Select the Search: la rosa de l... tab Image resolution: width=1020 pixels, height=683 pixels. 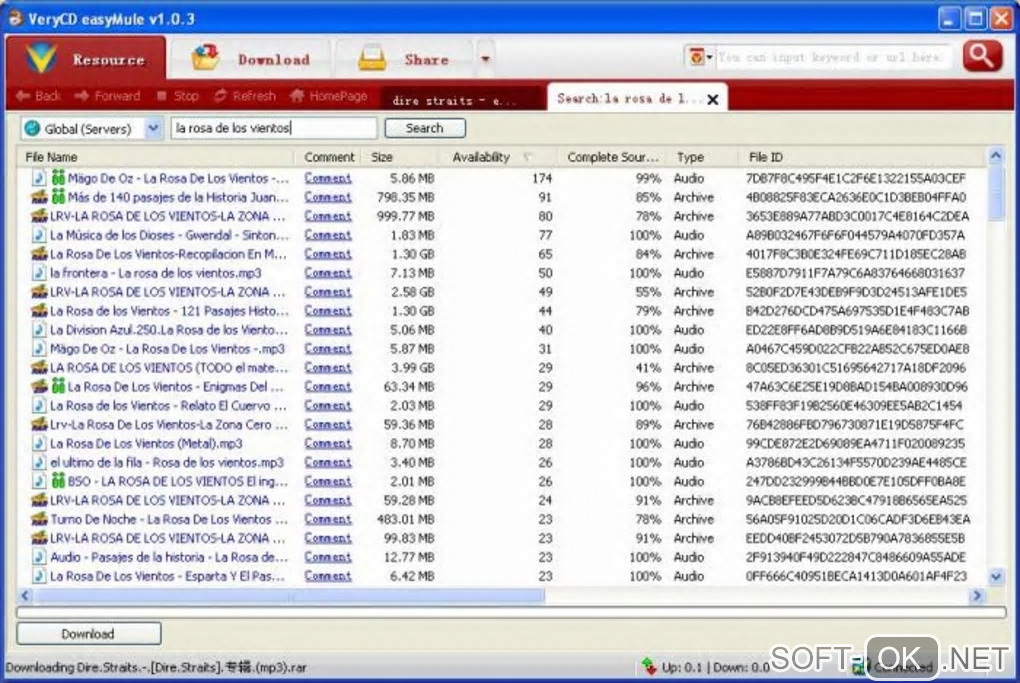[626, 99]
